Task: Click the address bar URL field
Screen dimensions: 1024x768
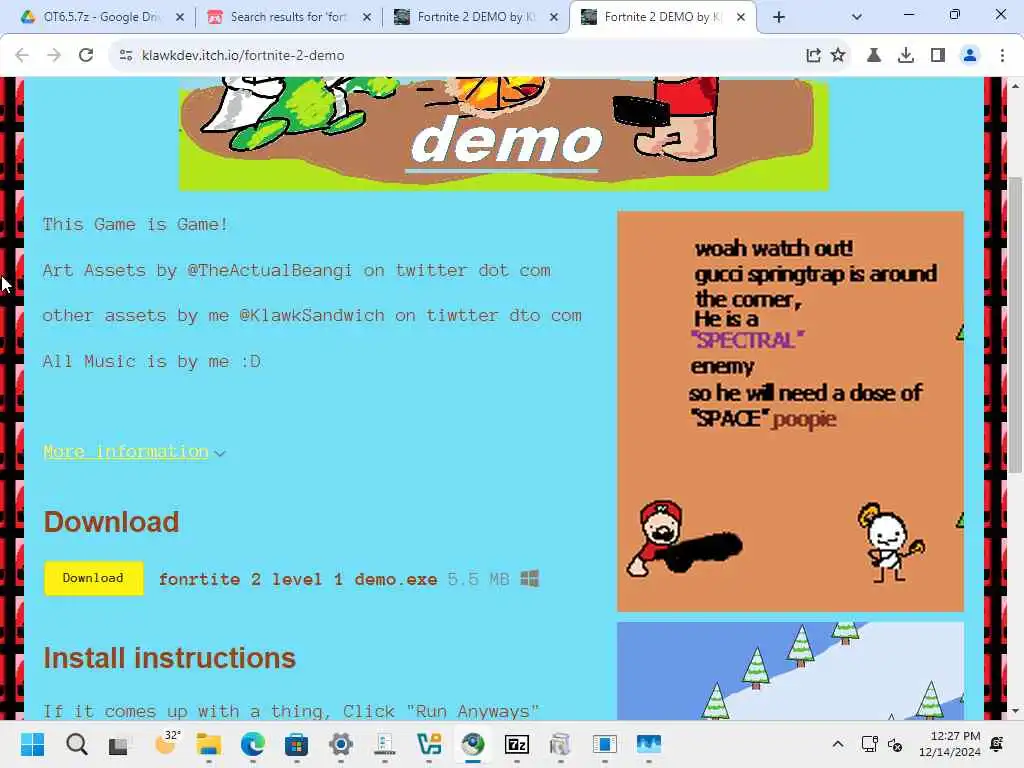Action: pyautogui.click(x=457, y=56)
